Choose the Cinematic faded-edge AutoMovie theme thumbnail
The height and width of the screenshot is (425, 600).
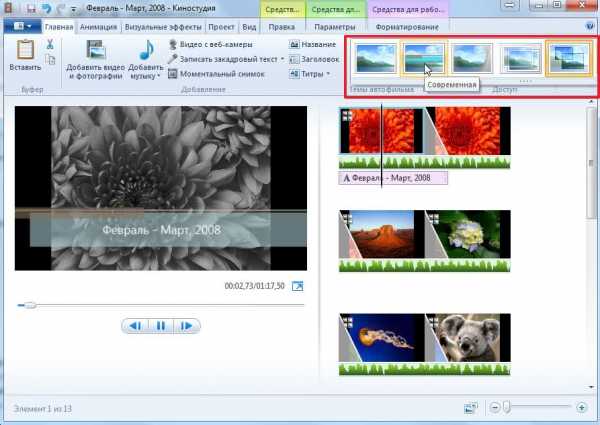tap(471, 58)
